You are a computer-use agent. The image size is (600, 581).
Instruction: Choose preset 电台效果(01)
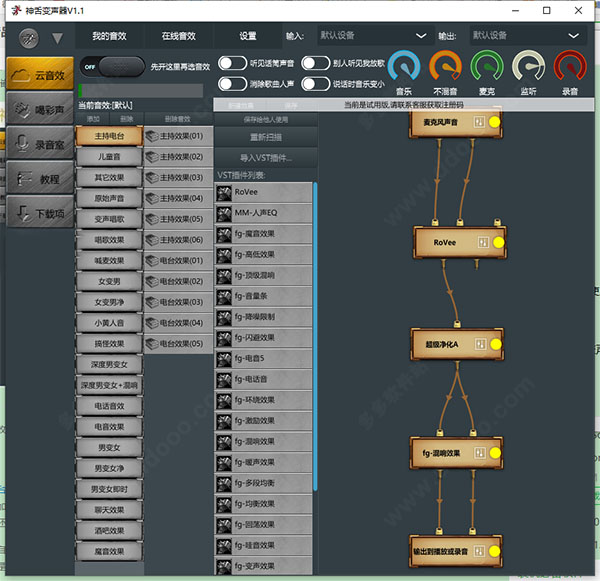[x=178, y=261]
